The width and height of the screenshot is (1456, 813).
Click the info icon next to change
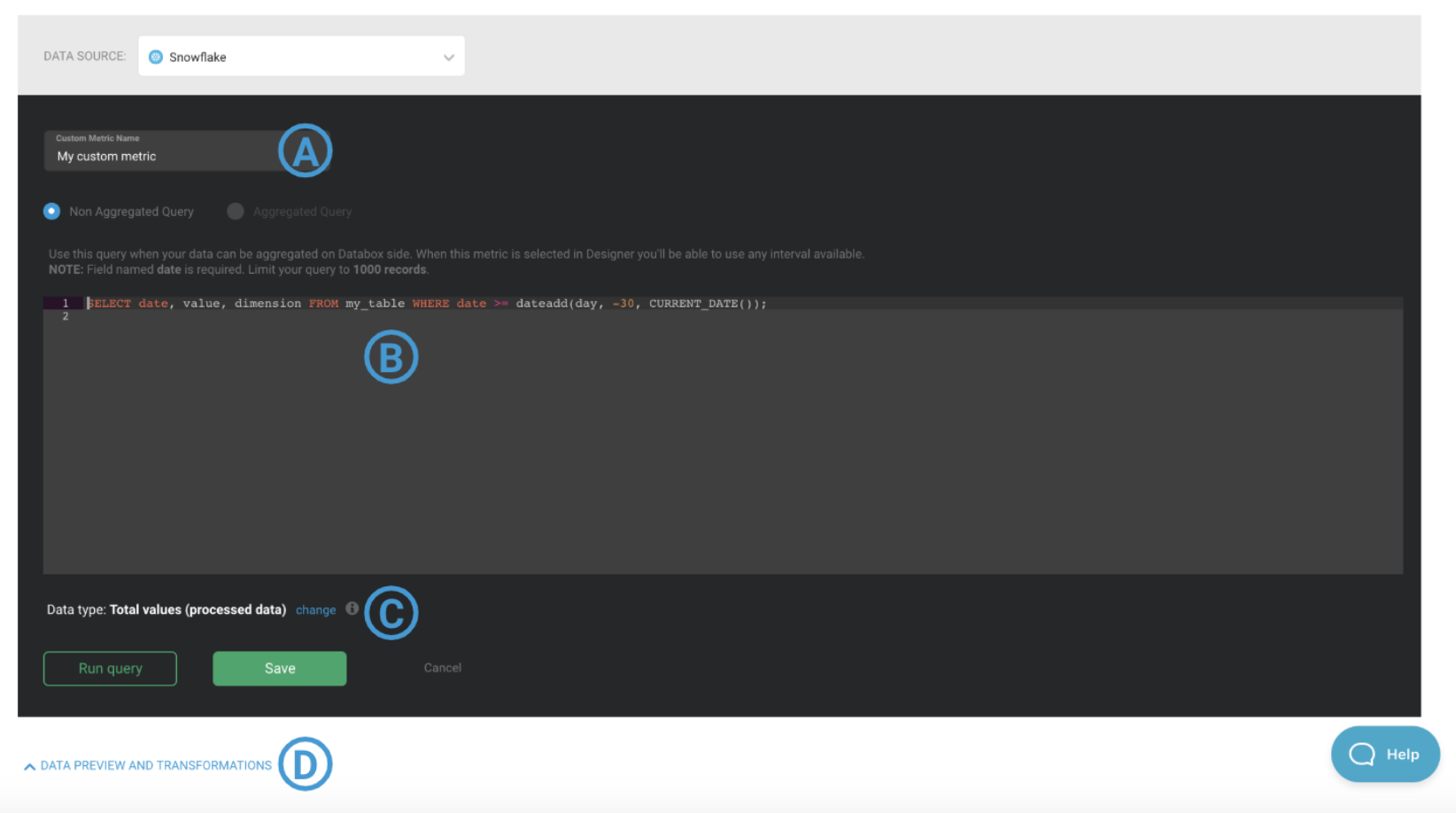(x=352, y=608)
